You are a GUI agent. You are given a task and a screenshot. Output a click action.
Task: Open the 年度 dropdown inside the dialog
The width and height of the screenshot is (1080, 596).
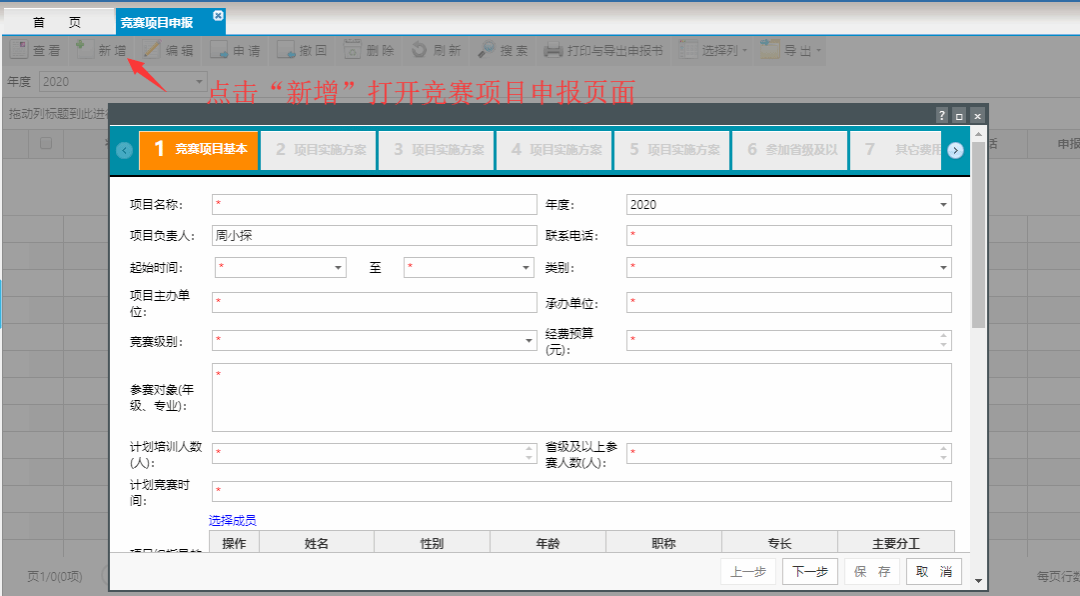943,205
